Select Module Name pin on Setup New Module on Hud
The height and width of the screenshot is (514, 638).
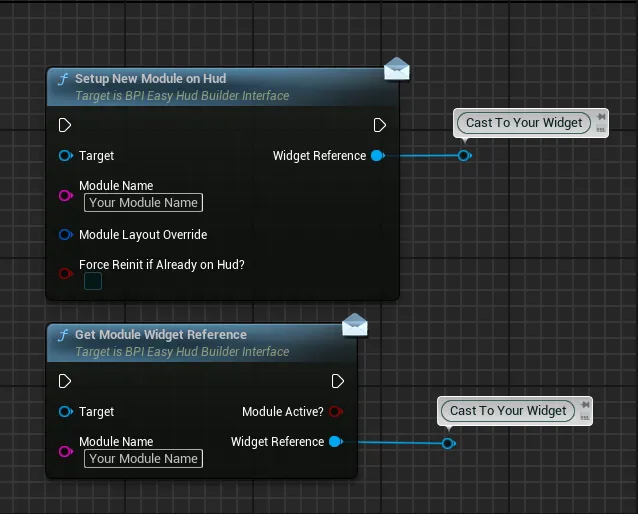tap(66, 195)
